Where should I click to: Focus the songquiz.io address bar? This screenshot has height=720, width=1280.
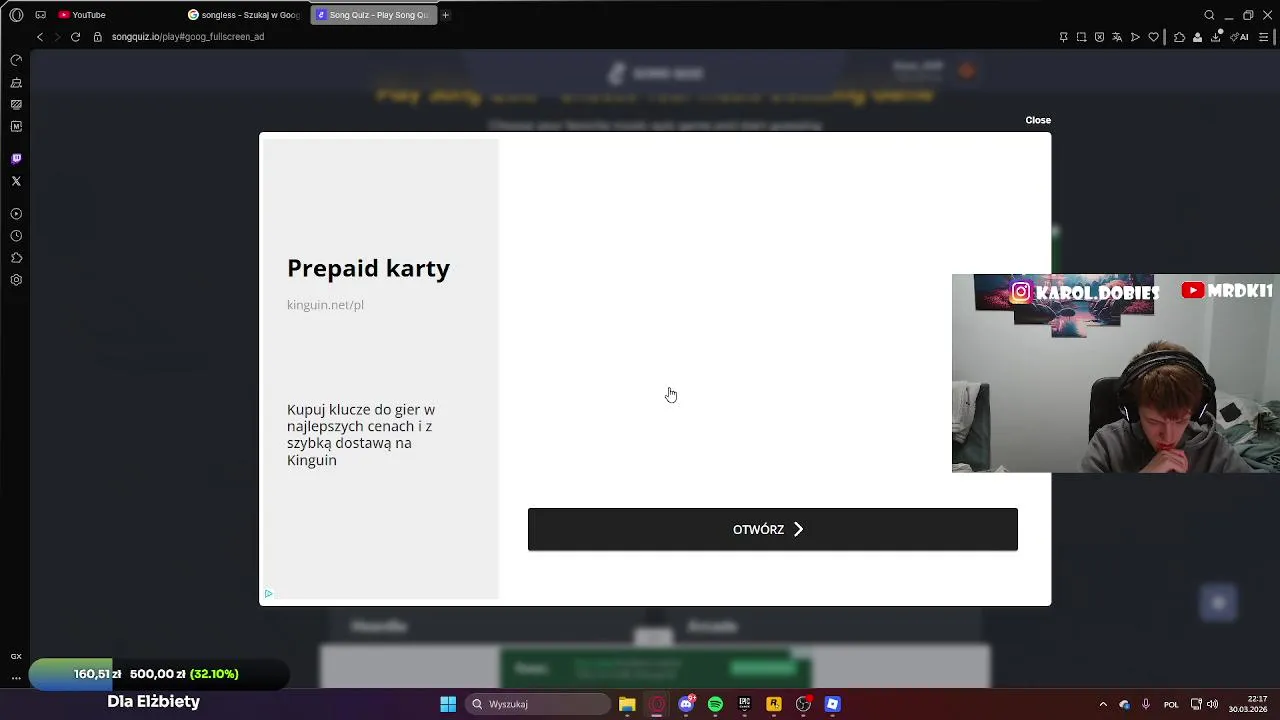pos(188,37)
